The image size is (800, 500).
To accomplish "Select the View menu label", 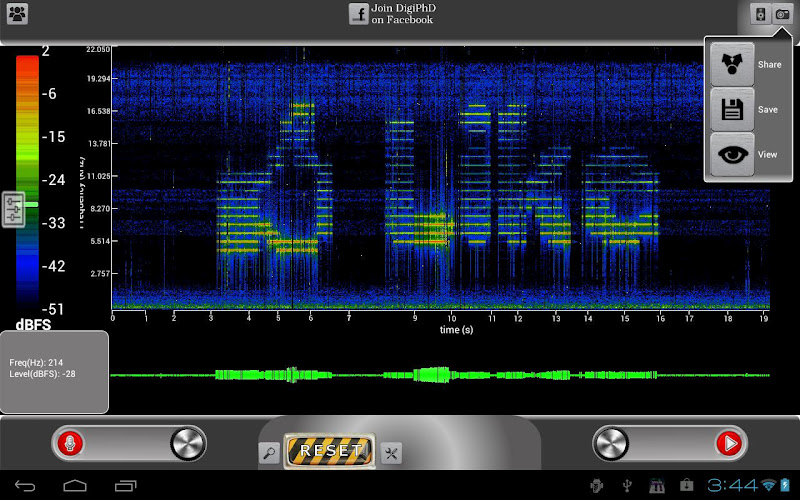I will 767,155.
